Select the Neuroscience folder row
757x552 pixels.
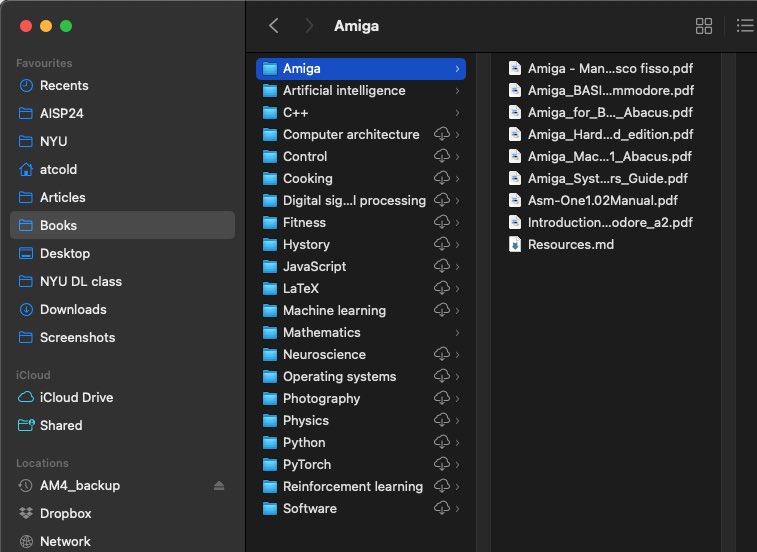(361, 354)
